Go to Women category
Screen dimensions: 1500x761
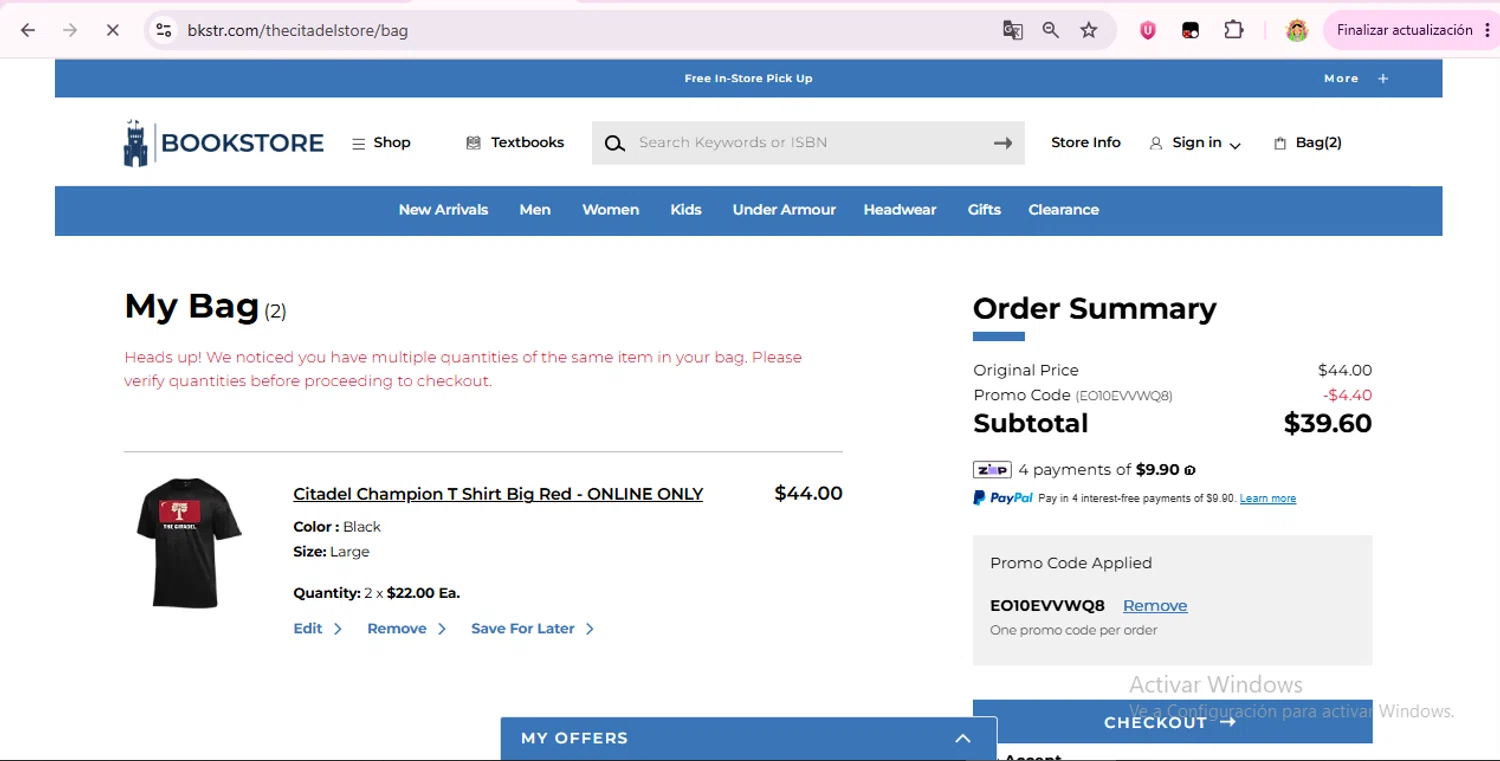[610, 210]
